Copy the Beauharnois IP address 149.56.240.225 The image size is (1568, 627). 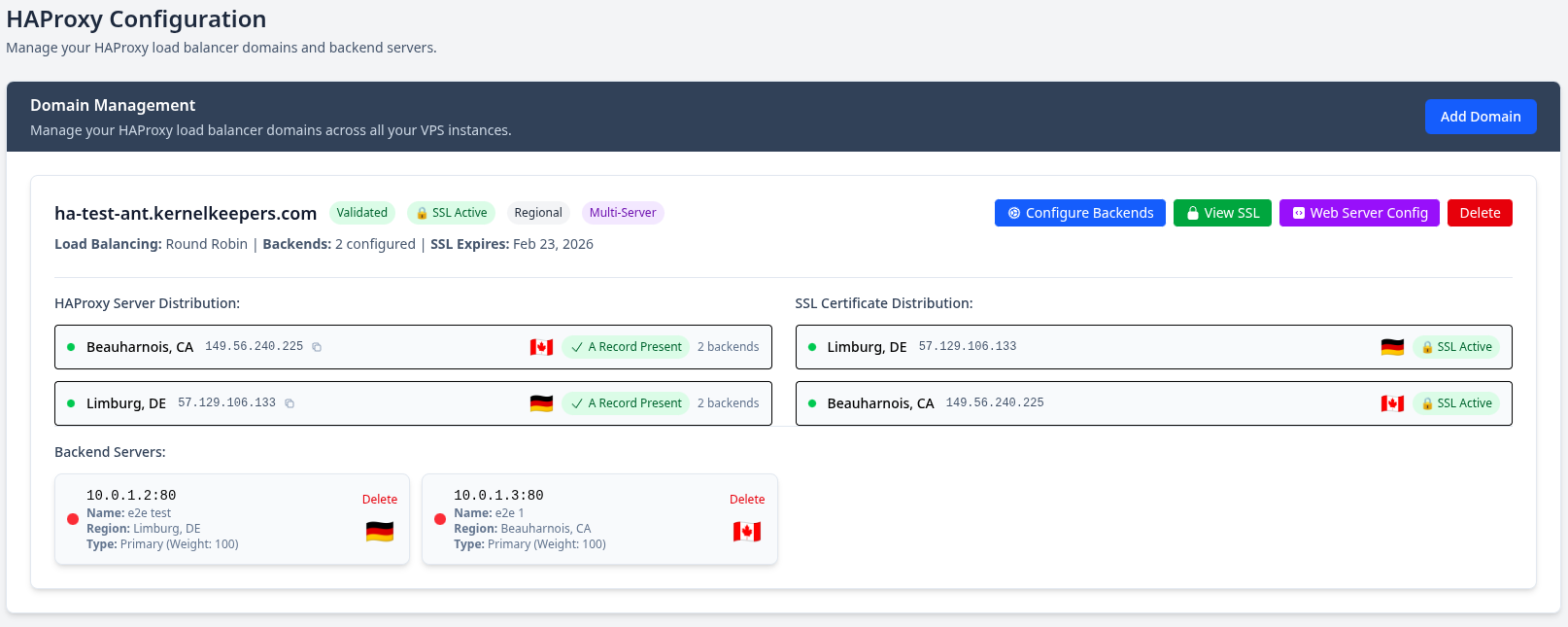[317, 347]
